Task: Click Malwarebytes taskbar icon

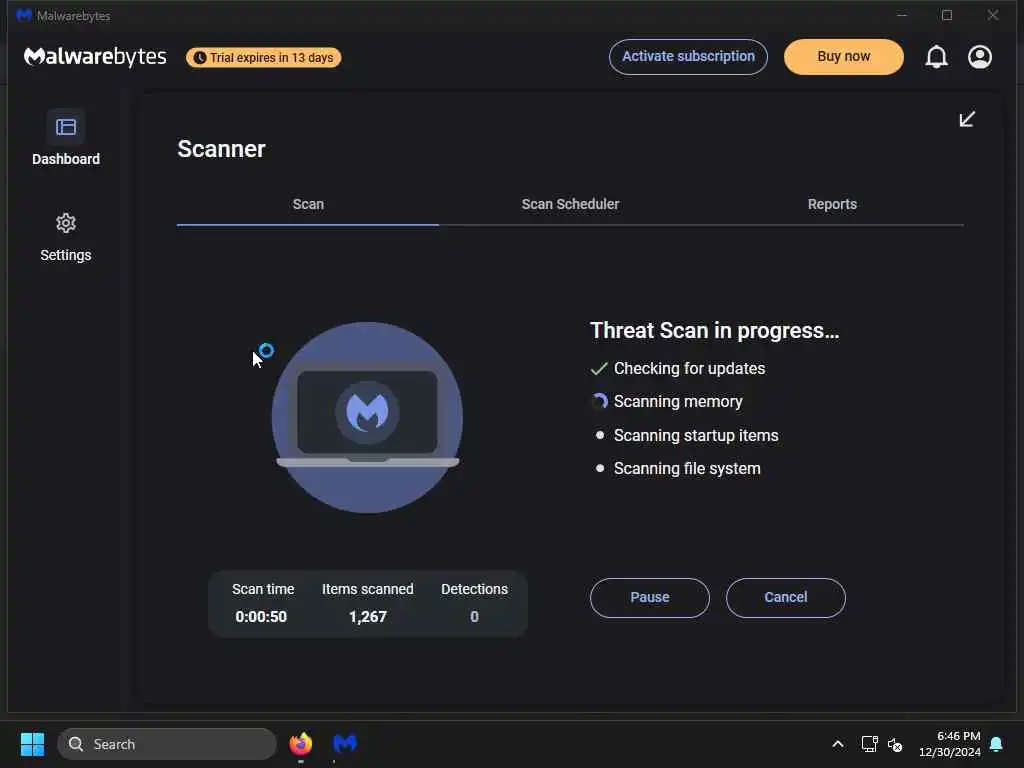Action: point(345,744)
